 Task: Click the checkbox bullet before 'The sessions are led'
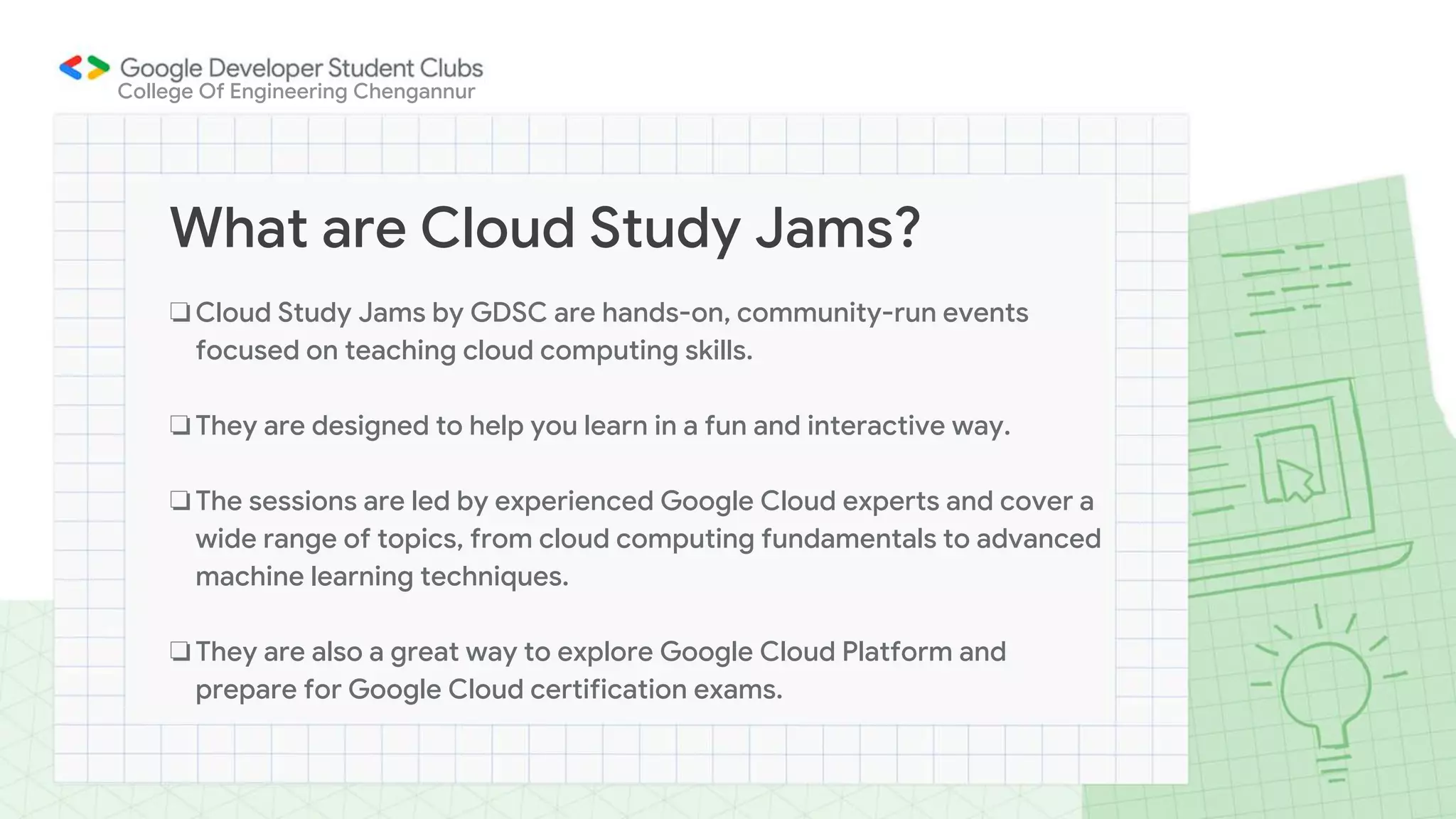pos(180,500)
